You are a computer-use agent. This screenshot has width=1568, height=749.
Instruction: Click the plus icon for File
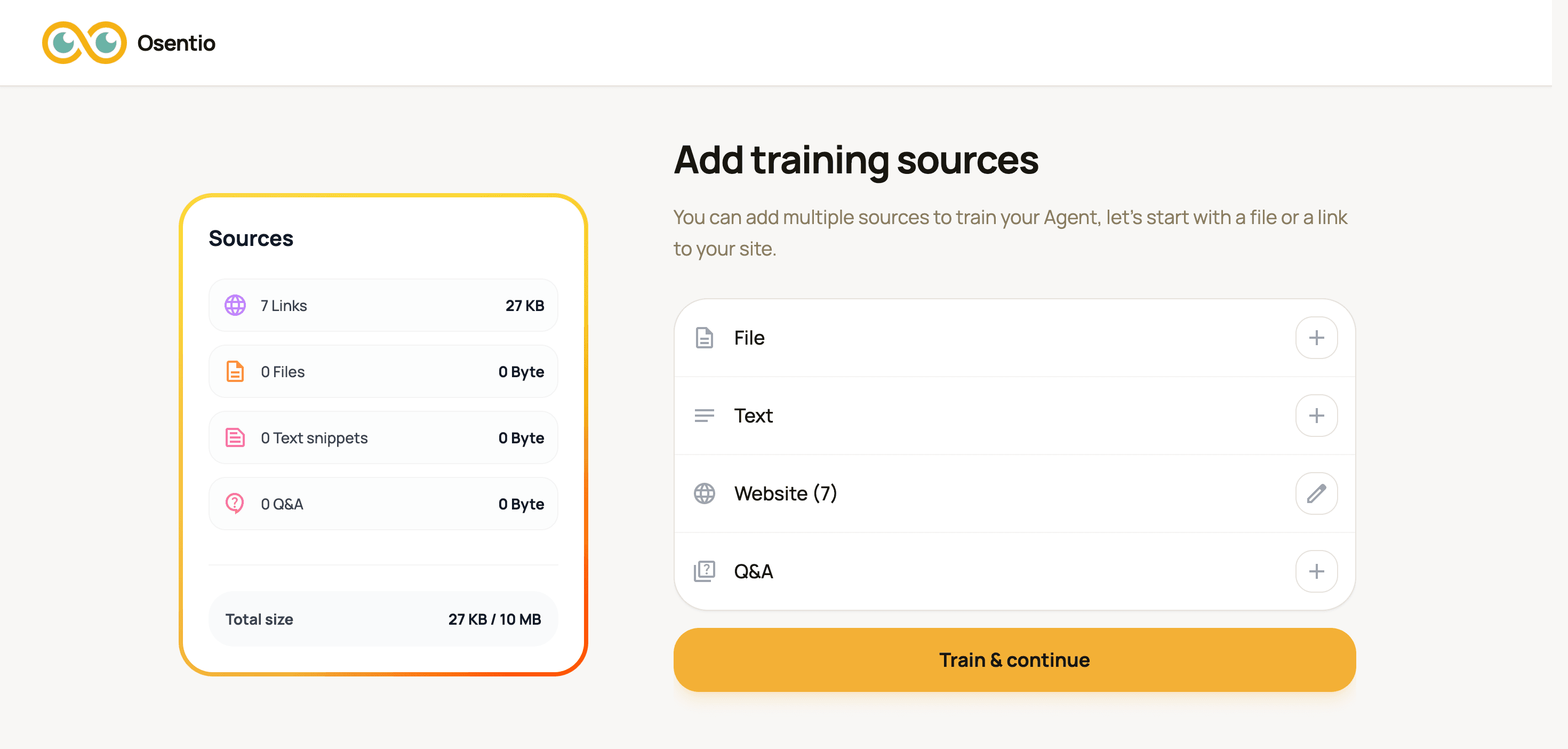click(x=1316, y=338)
